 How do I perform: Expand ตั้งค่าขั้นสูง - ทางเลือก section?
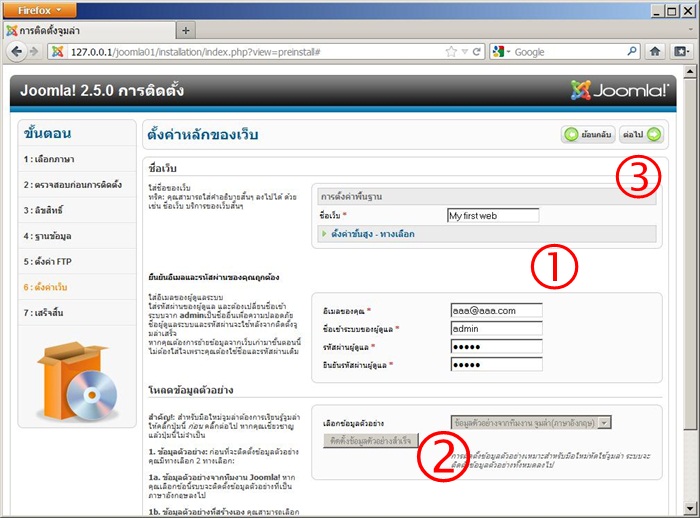[x=372, y=234]
